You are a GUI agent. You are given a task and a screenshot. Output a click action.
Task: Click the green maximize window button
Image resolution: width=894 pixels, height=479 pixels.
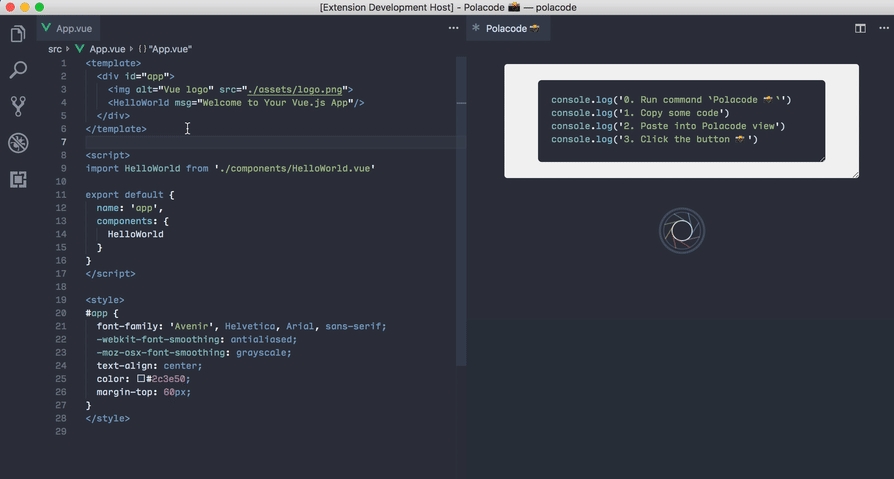39,7
